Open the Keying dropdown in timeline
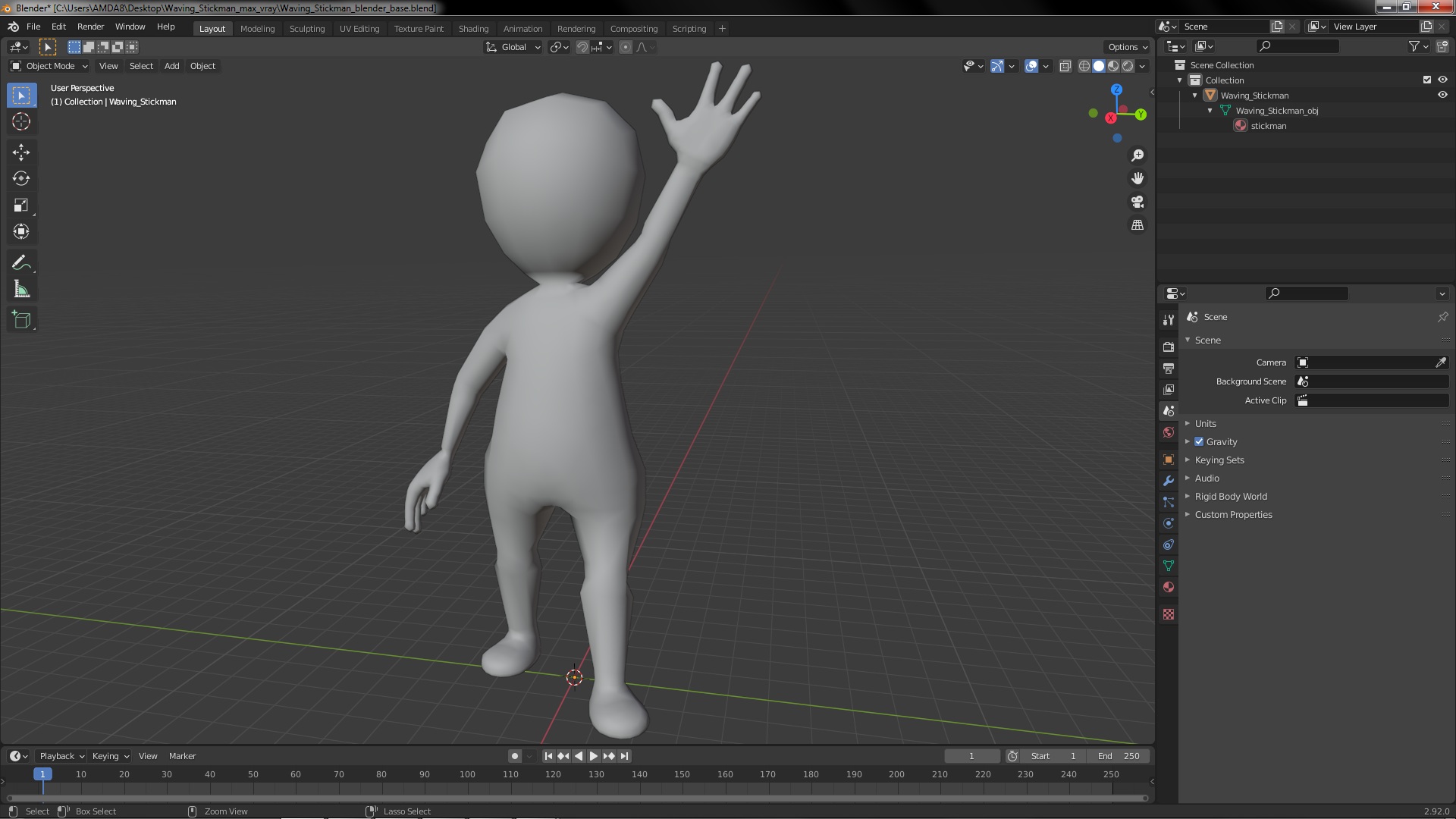 tap(110, 756)
